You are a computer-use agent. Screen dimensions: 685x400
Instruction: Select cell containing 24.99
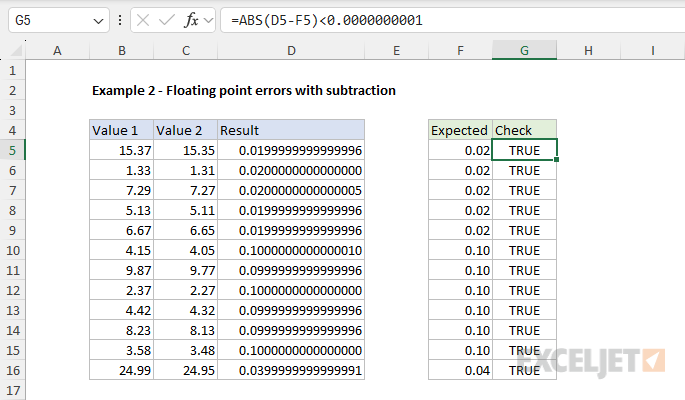(x=121, y=370)
